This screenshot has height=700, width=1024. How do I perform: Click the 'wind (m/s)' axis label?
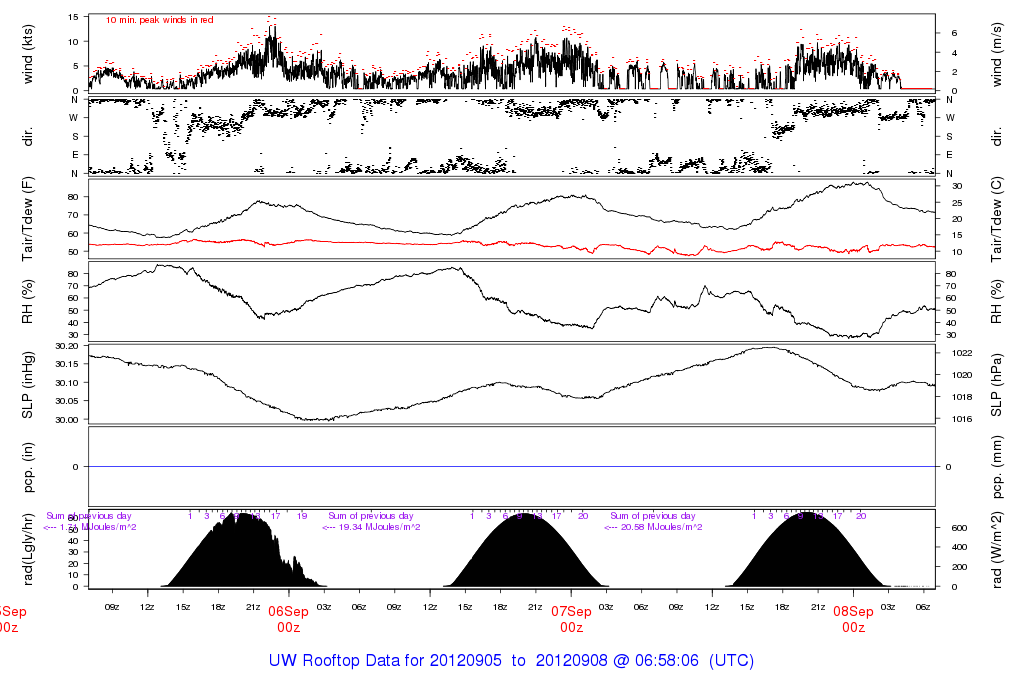point(997,54)
